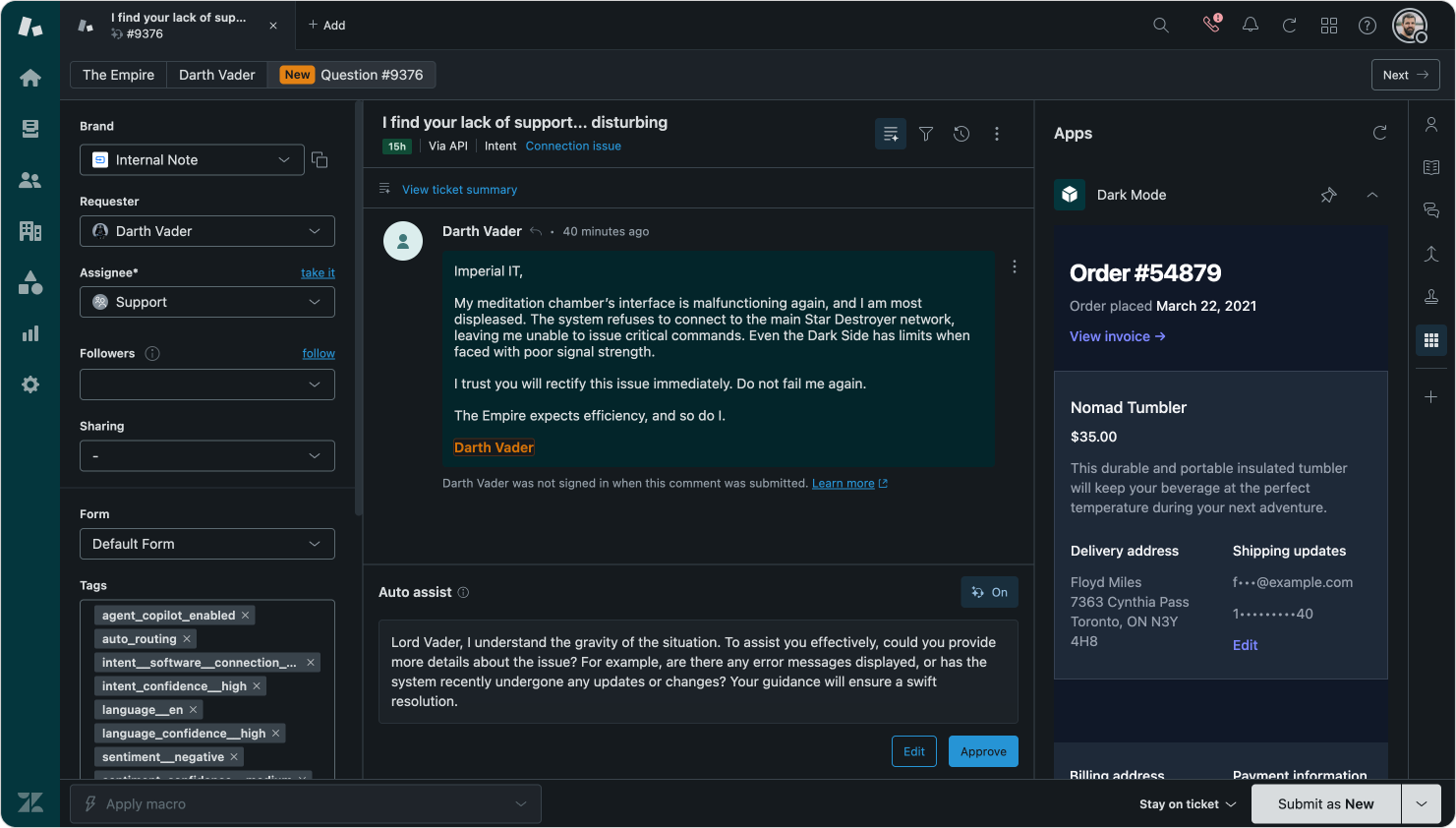Click the Auto assist info icon
Viewport: 1456px width, 828px height.
[x=463, y=592]
